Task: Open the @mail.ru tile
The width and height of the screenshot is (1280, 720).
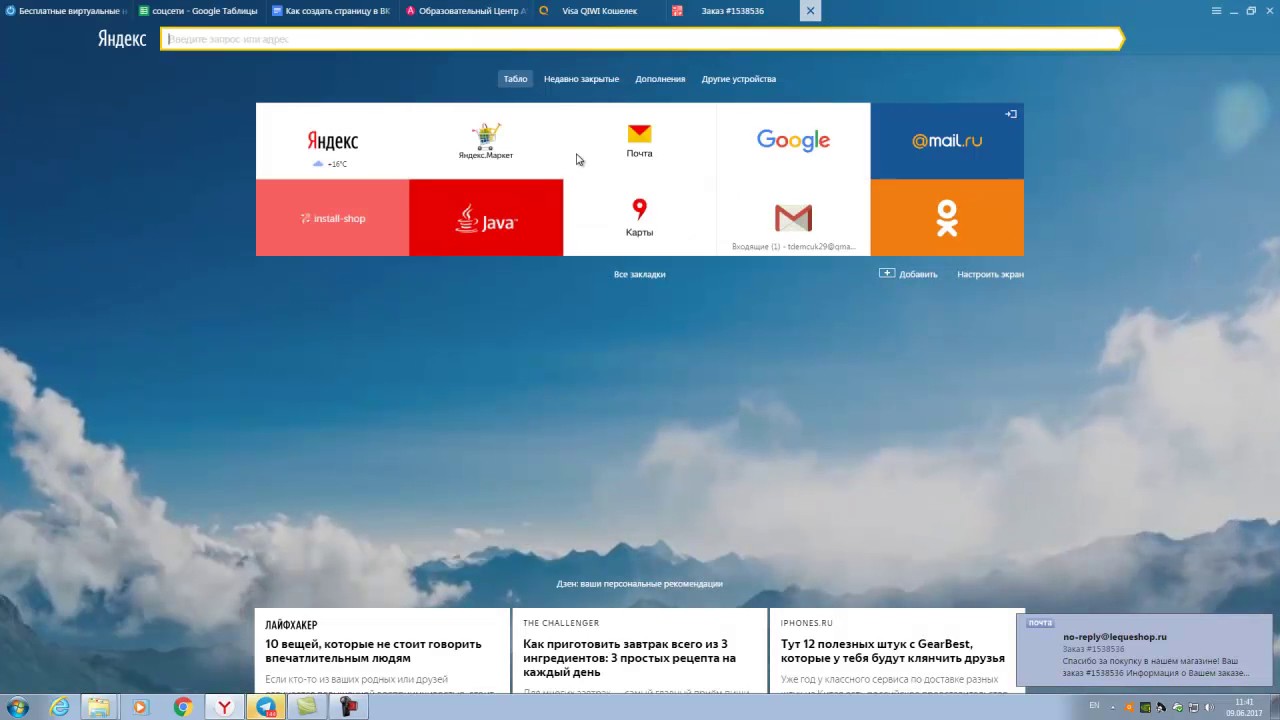Action: (x=947, y=141)
